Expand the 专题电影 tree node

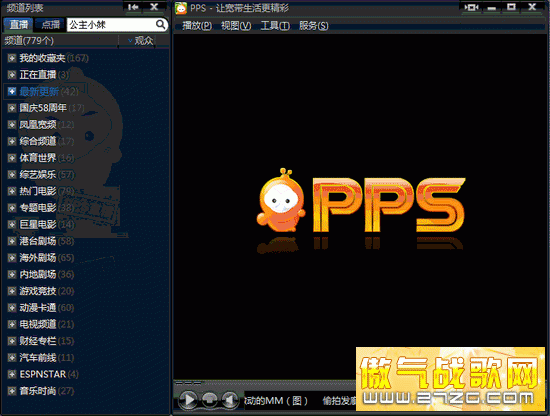12,208
